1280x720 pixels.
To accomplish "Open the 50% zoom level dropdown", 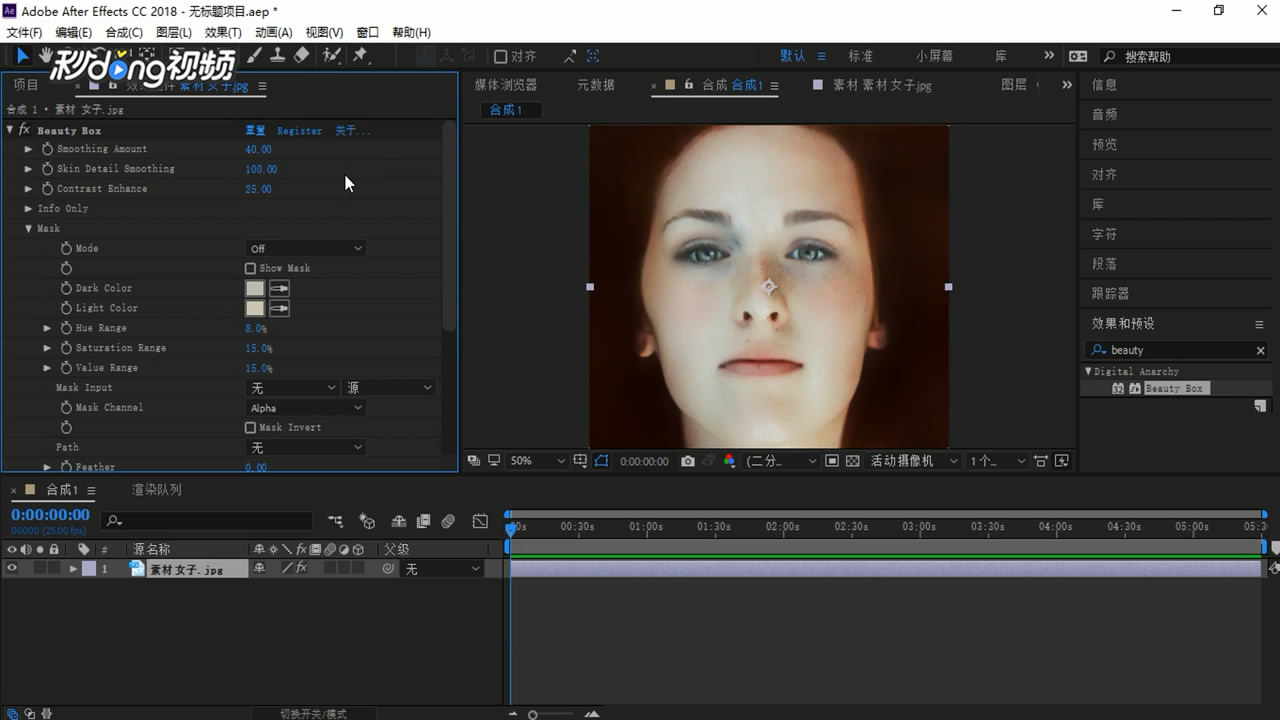I will coord(537,461).
